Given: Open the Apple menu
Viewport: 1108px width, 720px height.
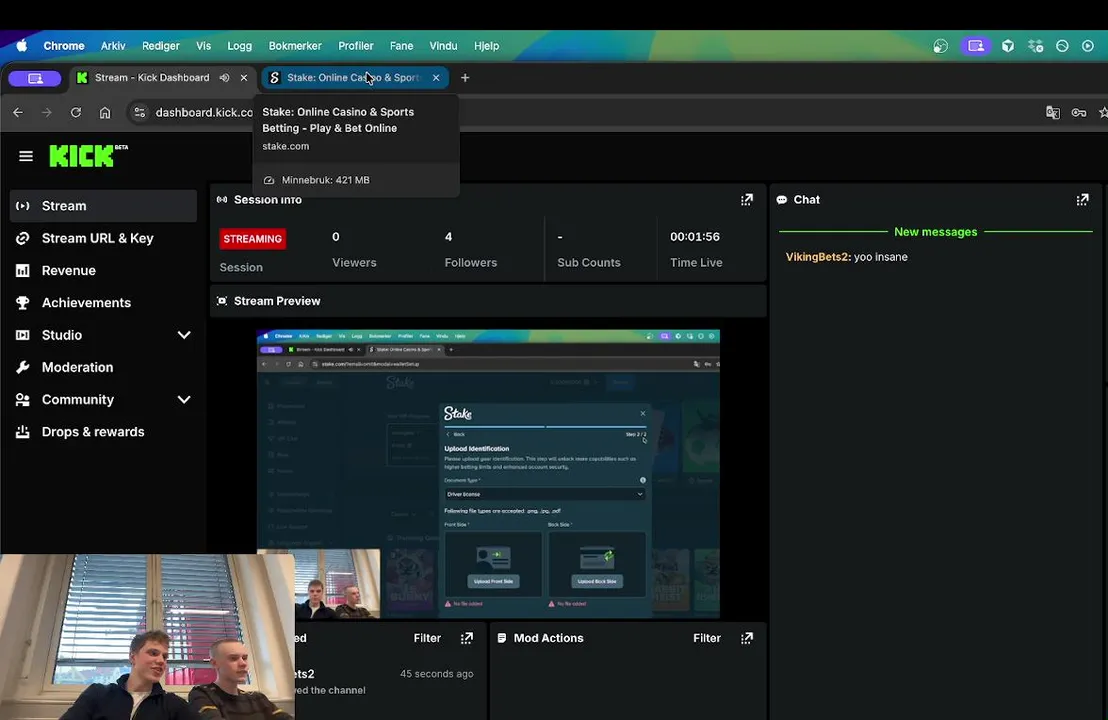Looking at the screenshot, I should tap(22, 46).
